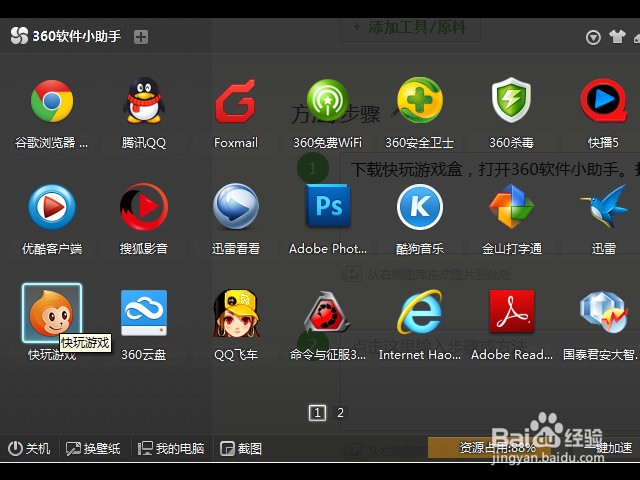Click the 资源占用 usage bar

(489, 448)
